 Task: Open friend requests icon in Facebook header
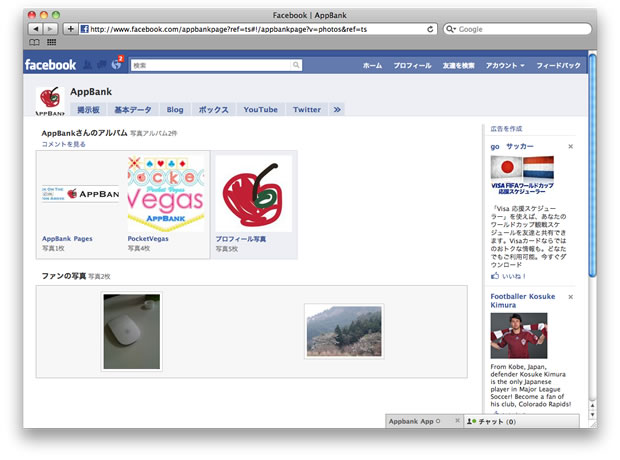87,64
